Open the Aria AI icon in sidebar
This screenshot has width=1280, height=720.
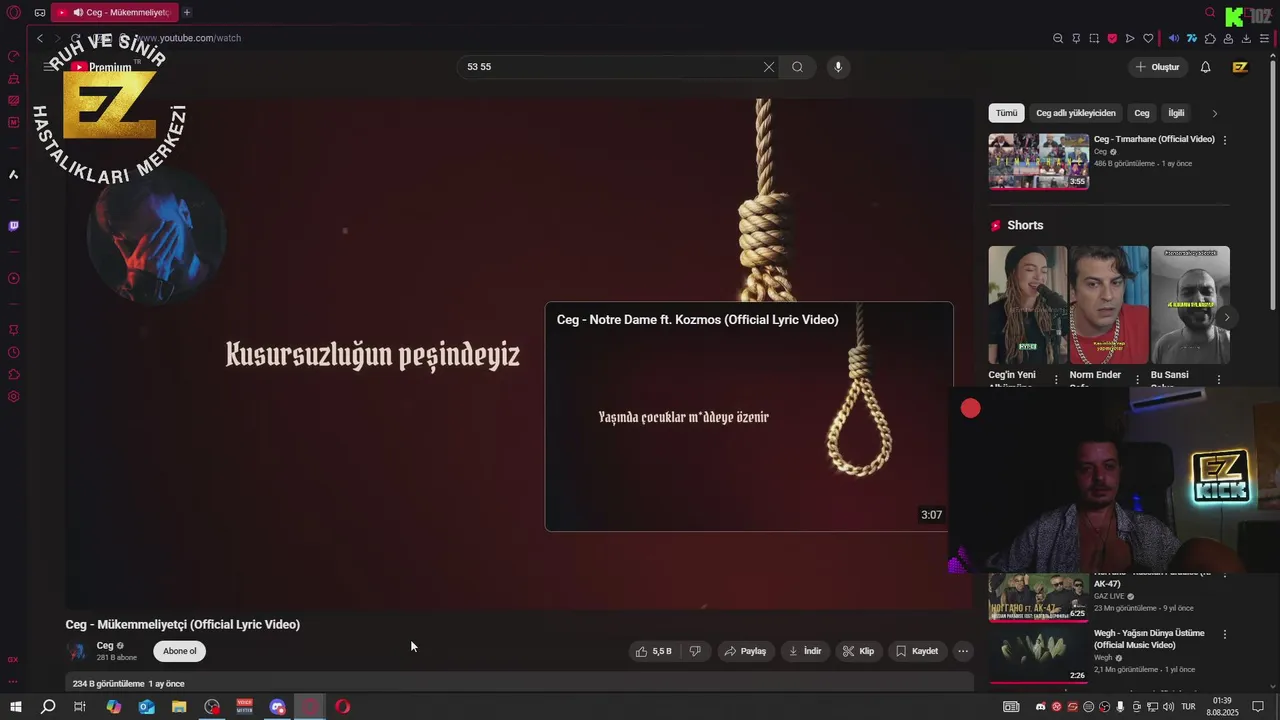[13, 175]
